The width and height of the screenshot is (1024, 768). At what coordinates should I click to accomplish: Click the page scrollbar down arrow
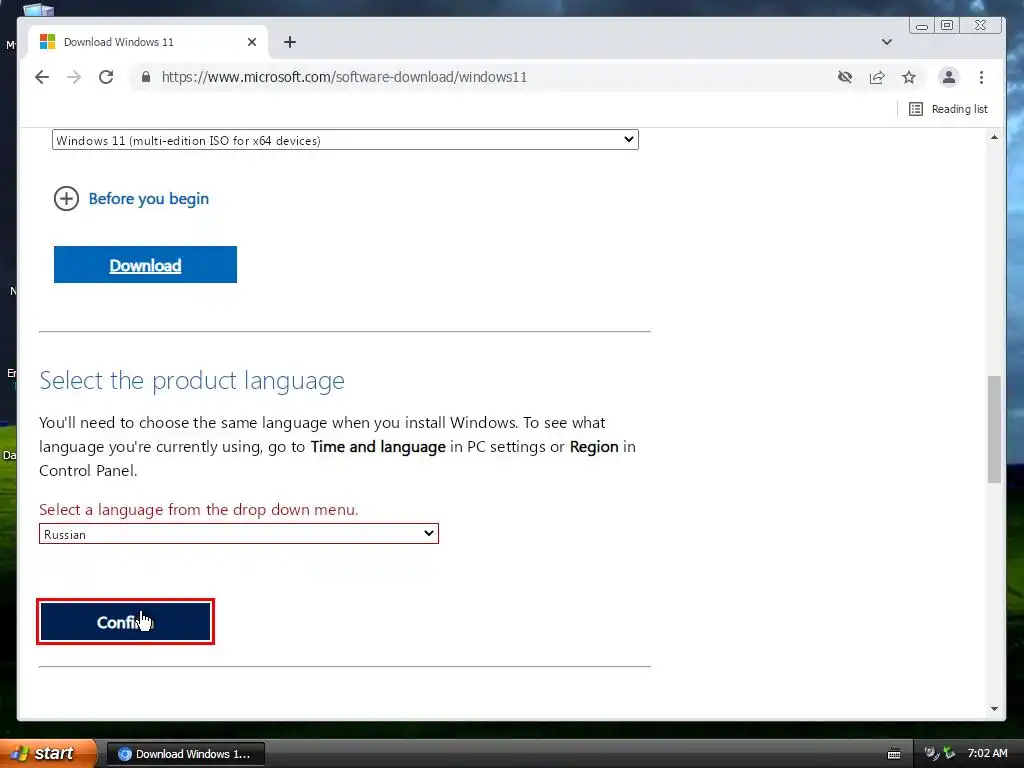994,709
